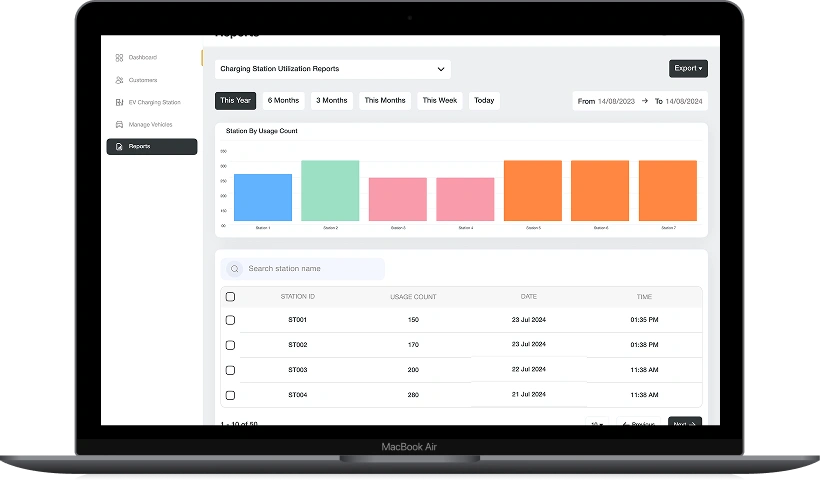Check the box for station ST001
Viewport: 820px width, 481px height.
230,320
